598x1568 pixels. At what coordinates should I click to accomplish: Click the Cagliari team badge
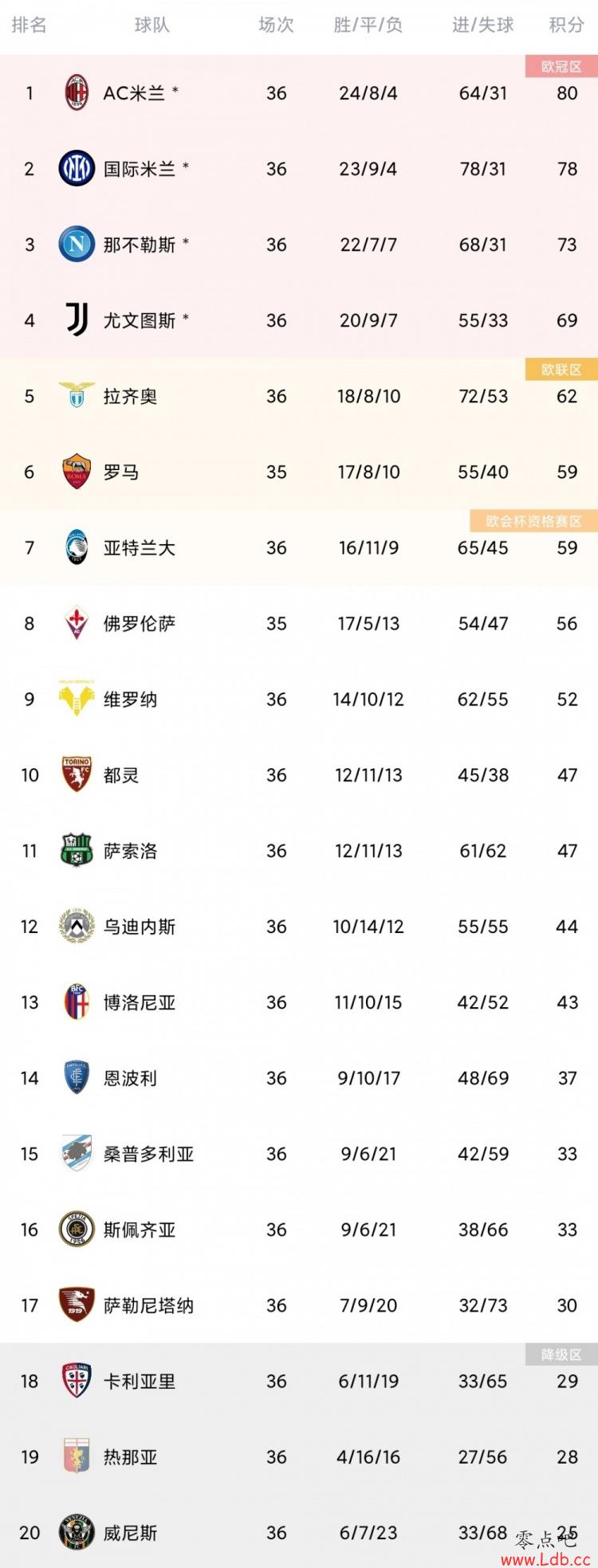[x=77, y=1381]
